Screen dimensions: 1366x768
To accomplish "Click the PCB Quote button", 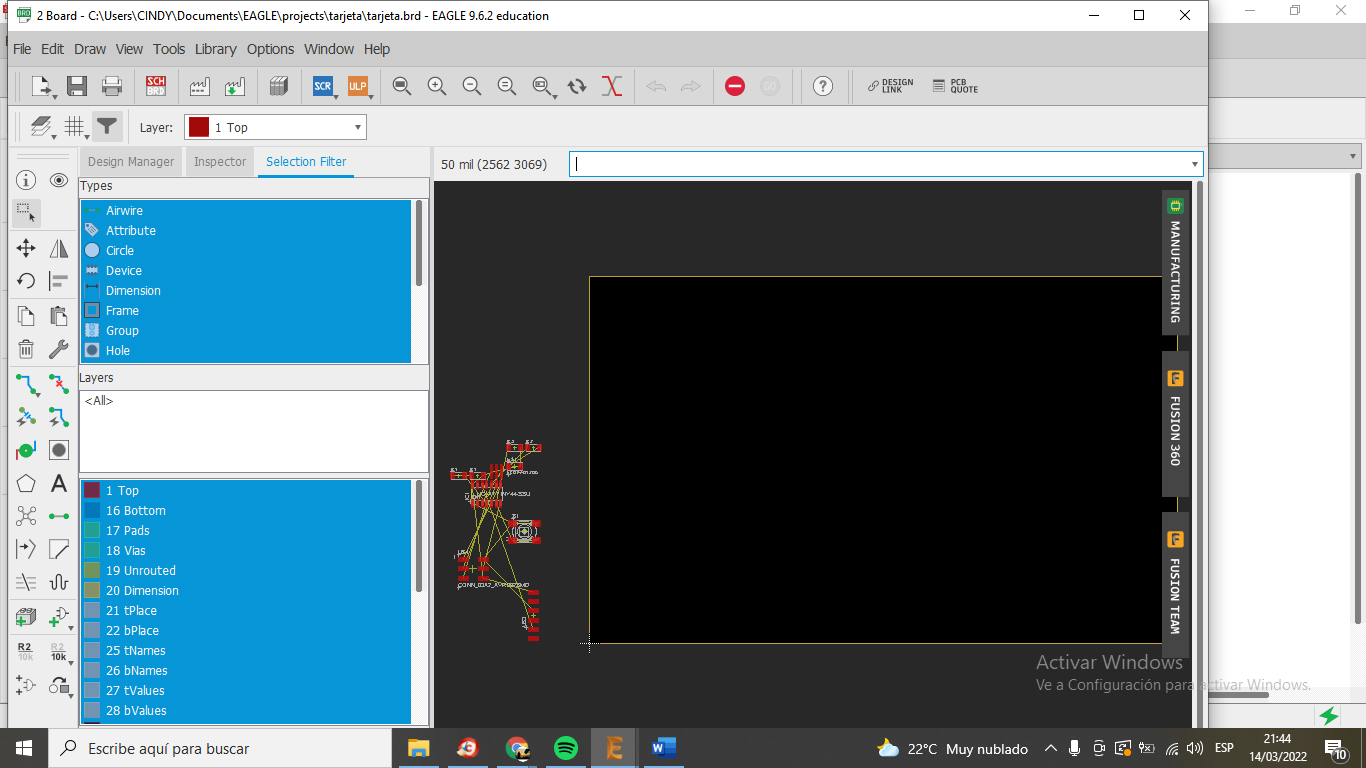I will pos(955,86).
